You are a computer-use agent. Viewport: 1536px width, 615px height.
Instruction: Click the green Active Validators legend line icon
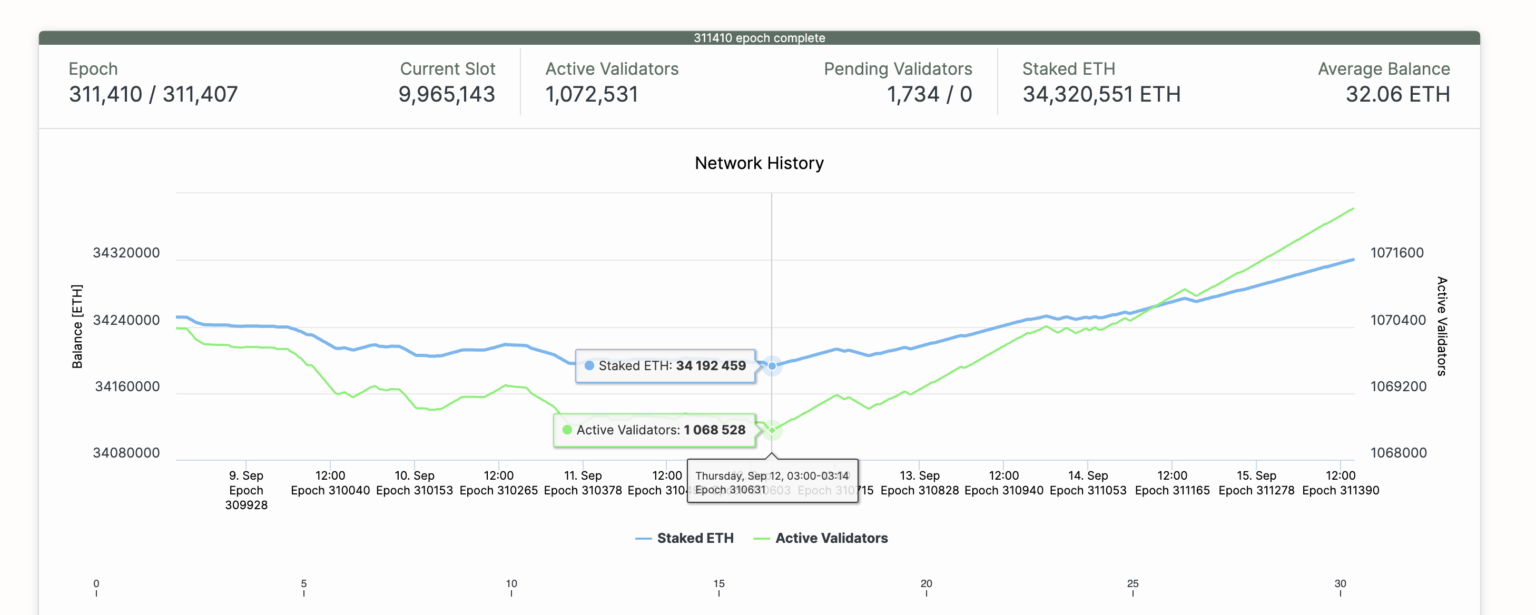[x=761, y=539]
